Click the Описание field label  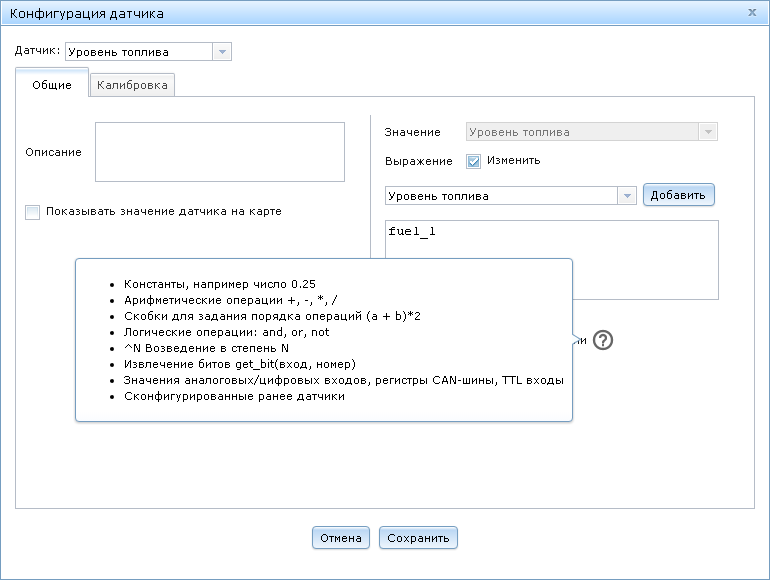(54, 152)
